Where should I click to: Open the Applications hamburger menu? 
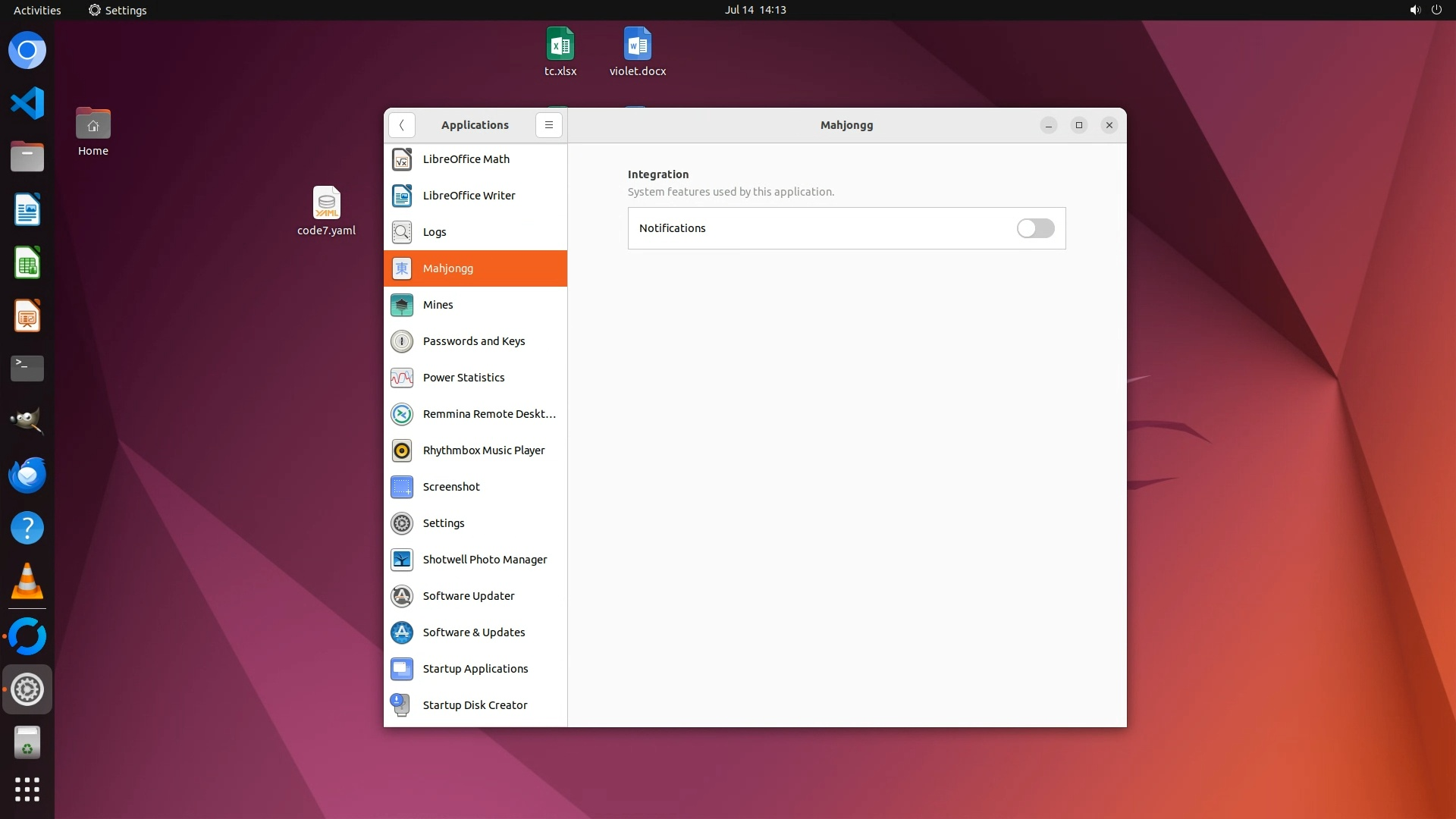(x=548, y=125)
